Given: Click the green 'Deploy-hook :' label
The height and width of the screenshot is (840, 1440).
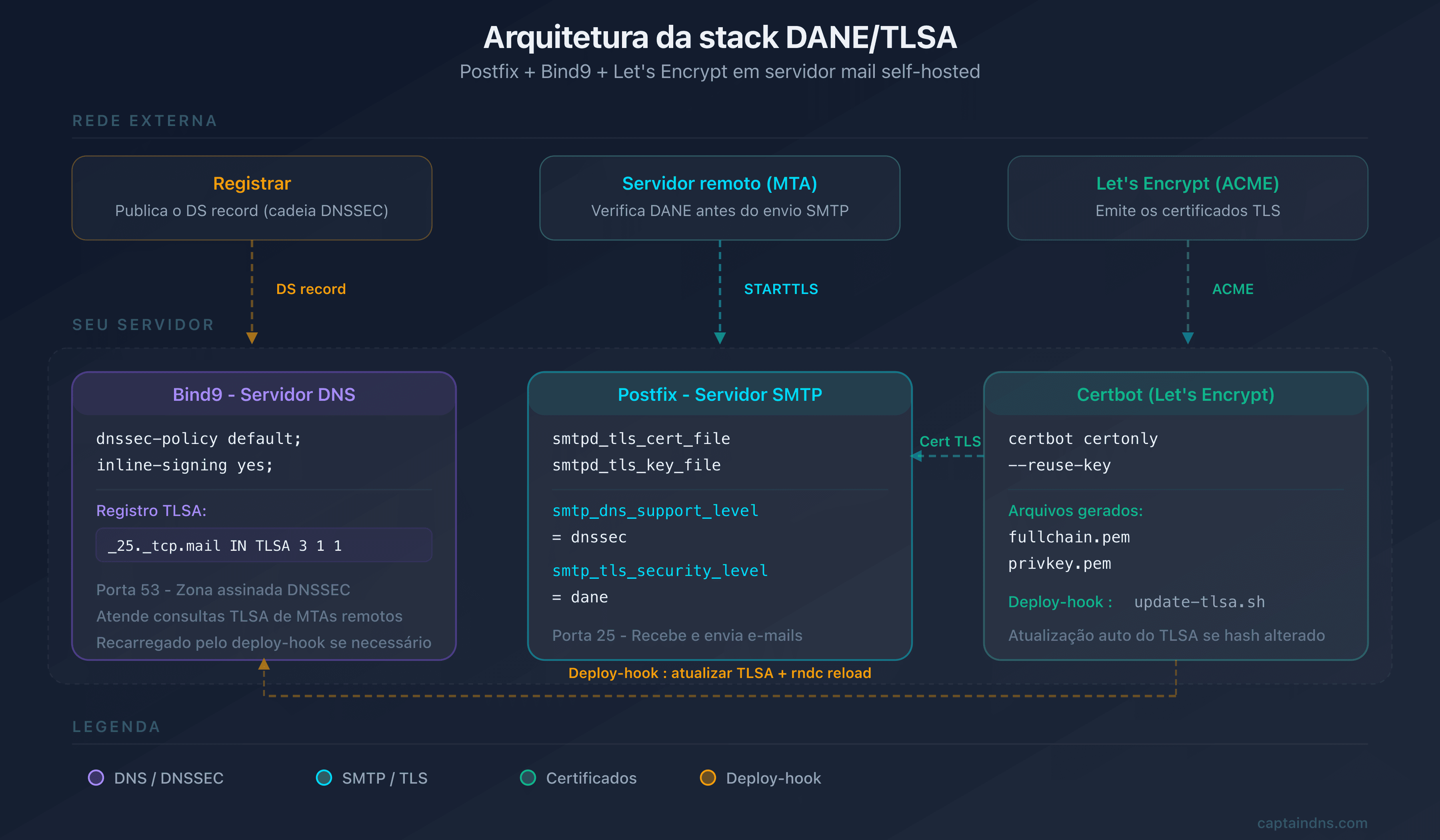Looking at the screenshot, I should [x=1060, y=602].
